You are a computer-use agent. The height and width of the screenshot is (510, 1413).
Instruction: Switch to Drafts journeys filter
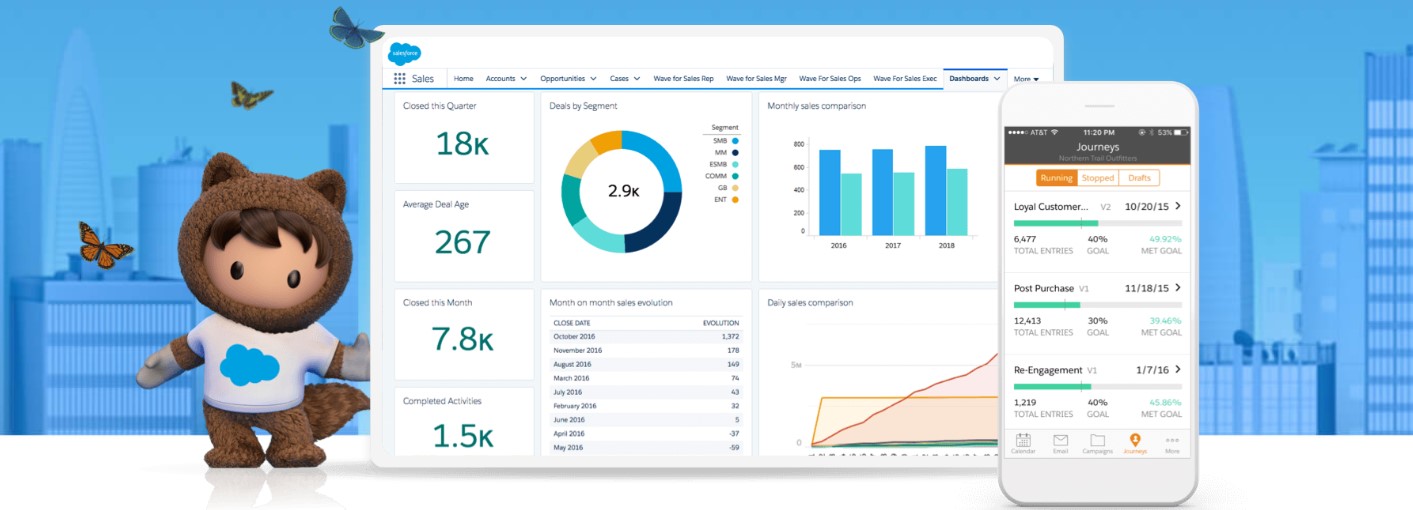[1138, 178]
